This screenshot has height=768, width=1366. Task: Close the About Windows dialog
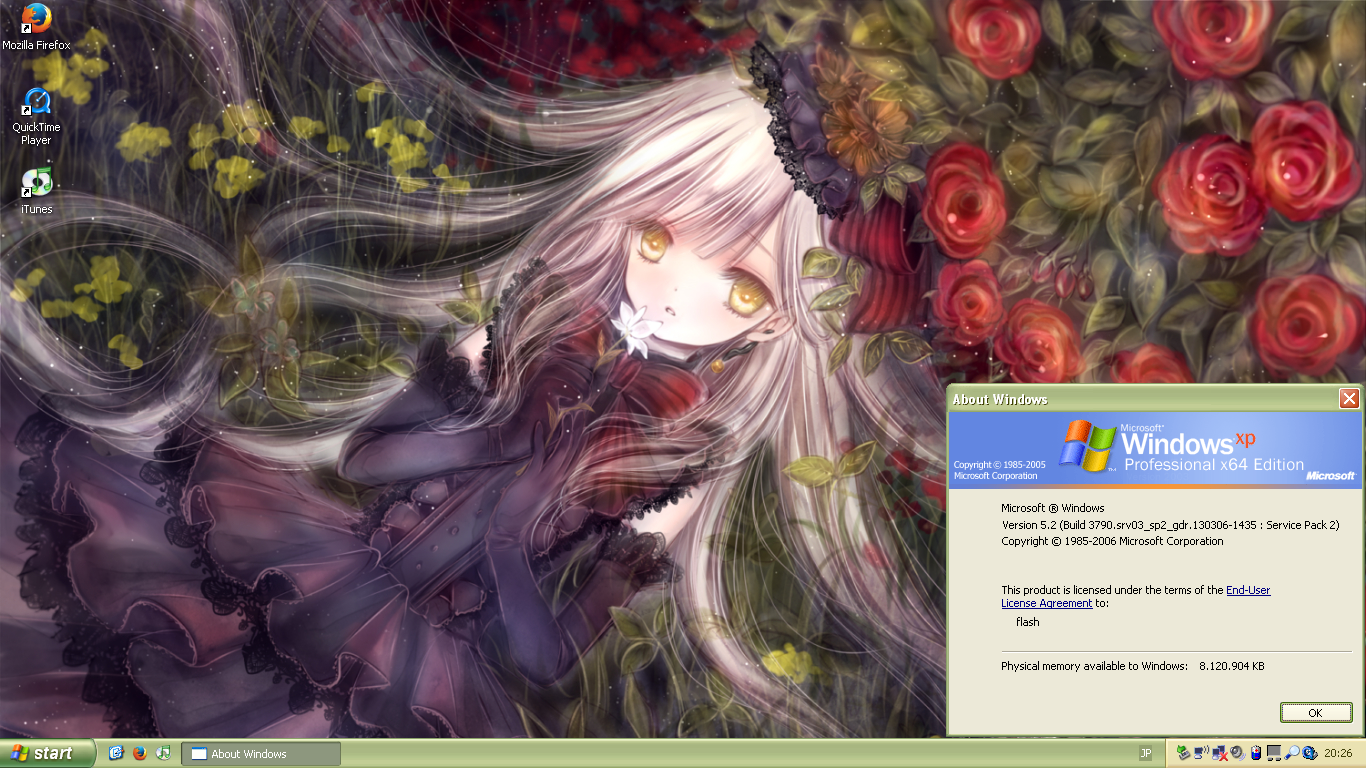pyautogui.click(x=1349, y=399)
